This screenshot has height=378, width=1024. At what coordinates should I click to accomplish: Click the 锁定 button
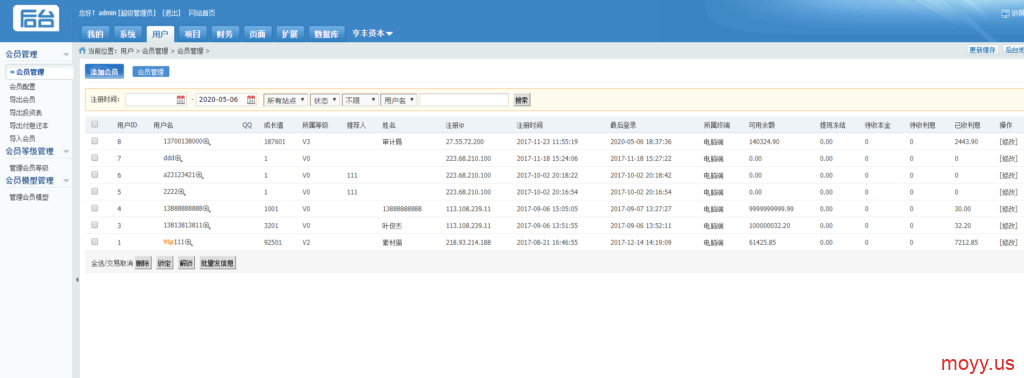point(165,264)
